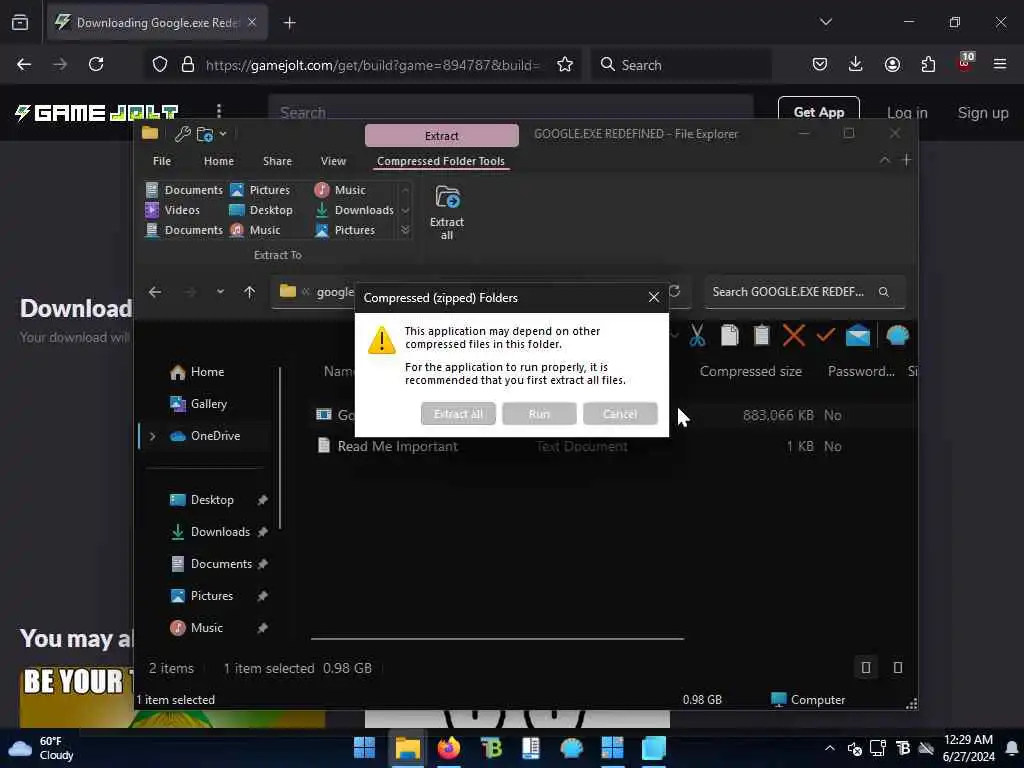Viewport: 1024px width, 768px height.
Task: Click Log in on Game Jolt
Action: tap(907, 112)
